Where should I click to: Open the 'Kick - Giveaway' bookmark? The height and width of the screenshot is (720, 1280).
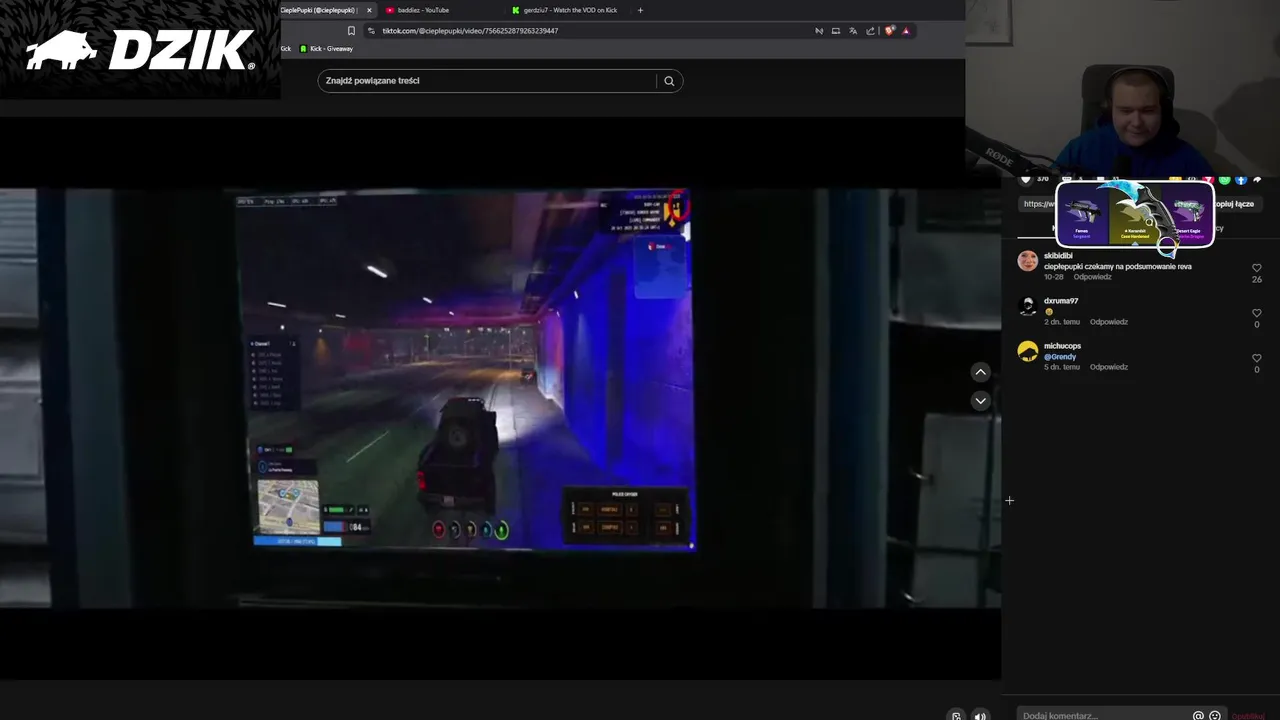(326, 49)
